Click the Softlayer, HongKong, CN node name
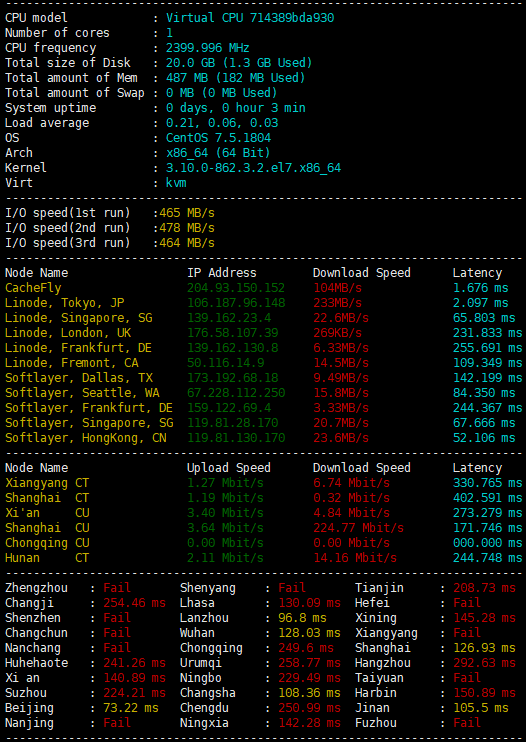 click(x=86, y=438)
